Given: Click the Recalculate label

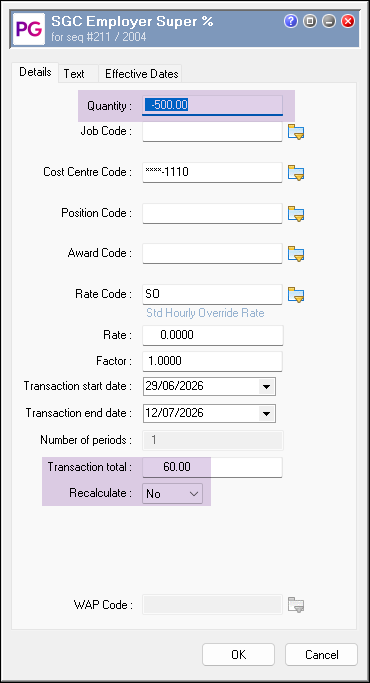Looking at the screenshot, I should click(101, 493).
